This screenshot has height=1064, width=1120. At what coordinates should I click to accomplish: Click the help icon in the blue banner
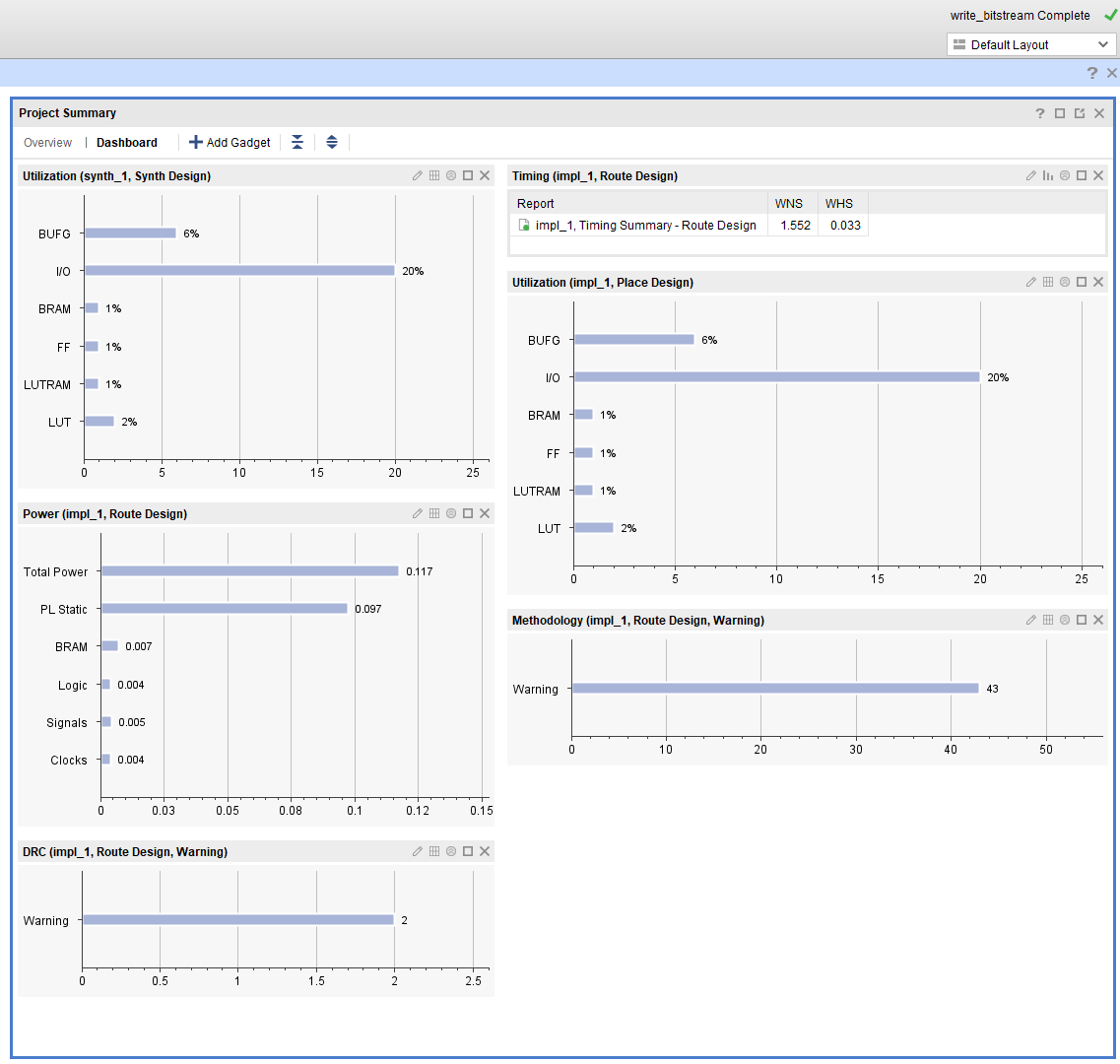tap(1092, 73)
